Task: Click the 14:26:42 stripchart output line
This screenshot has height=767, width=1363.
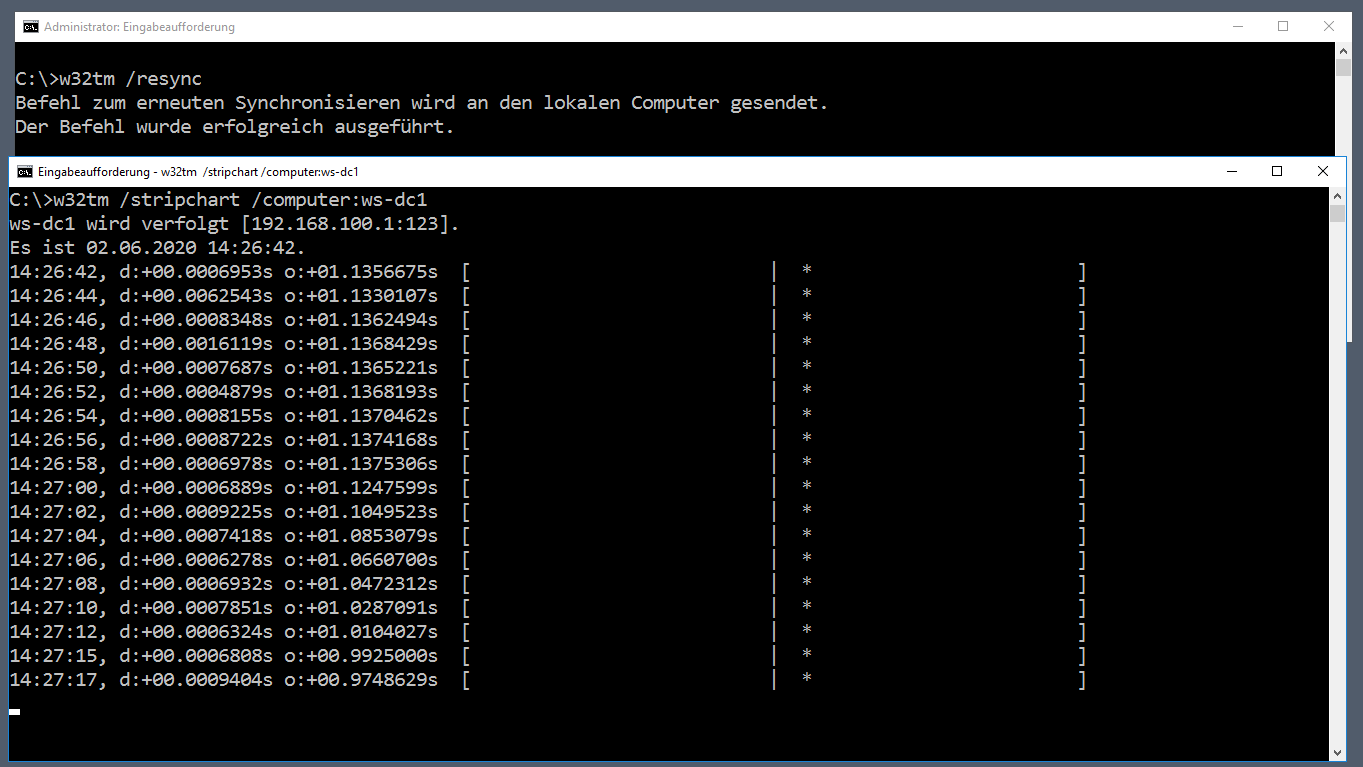Action: pyautogui.click(x=548, y=271)
